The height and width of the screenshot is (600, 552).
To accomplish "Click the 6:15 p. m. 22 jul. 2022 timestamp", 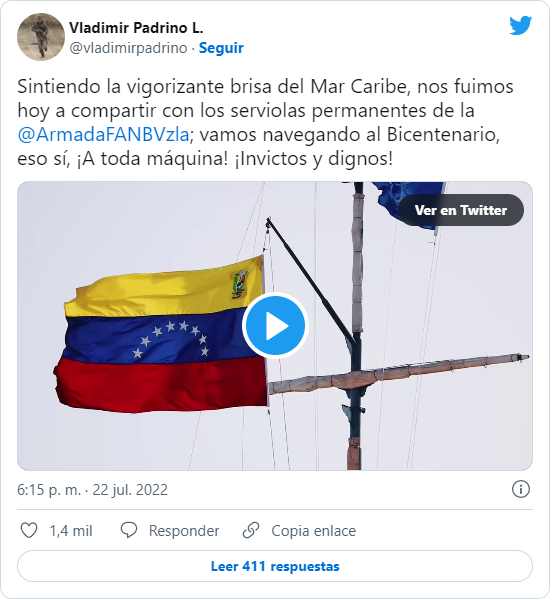I will coord(92,490).
